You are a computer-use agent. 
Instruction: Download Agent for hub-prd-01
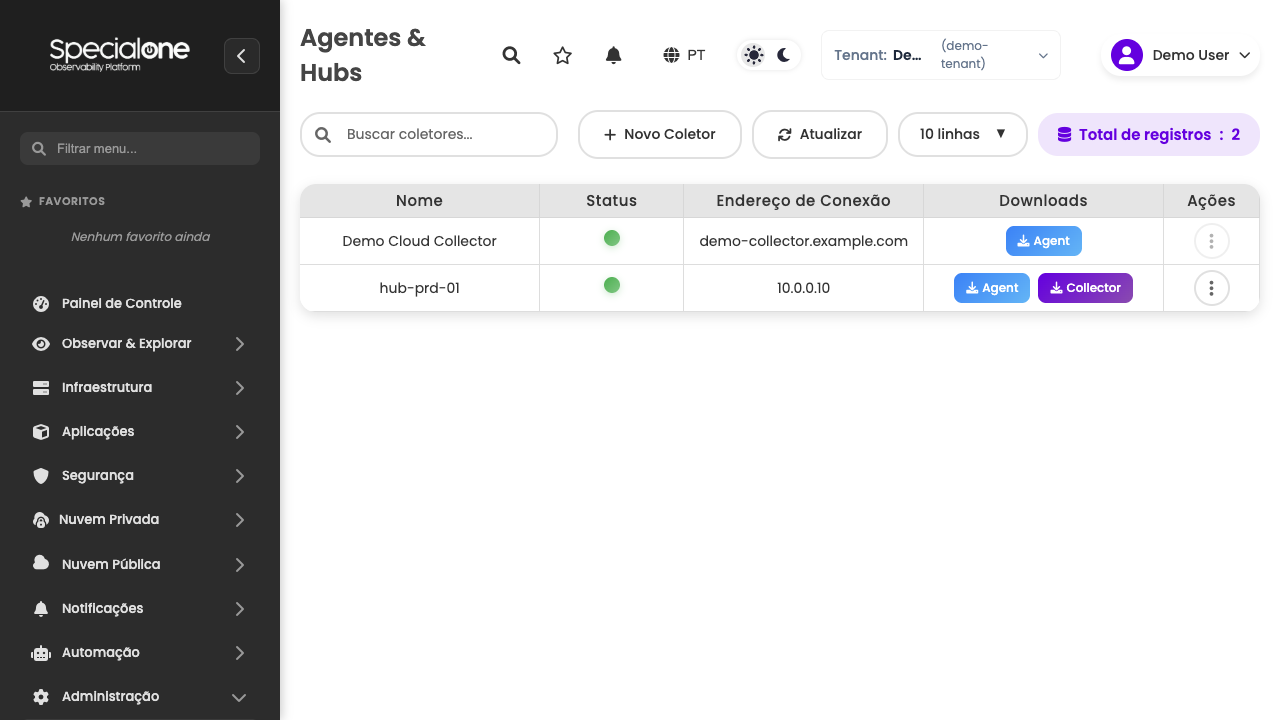[x=992, y=288]
